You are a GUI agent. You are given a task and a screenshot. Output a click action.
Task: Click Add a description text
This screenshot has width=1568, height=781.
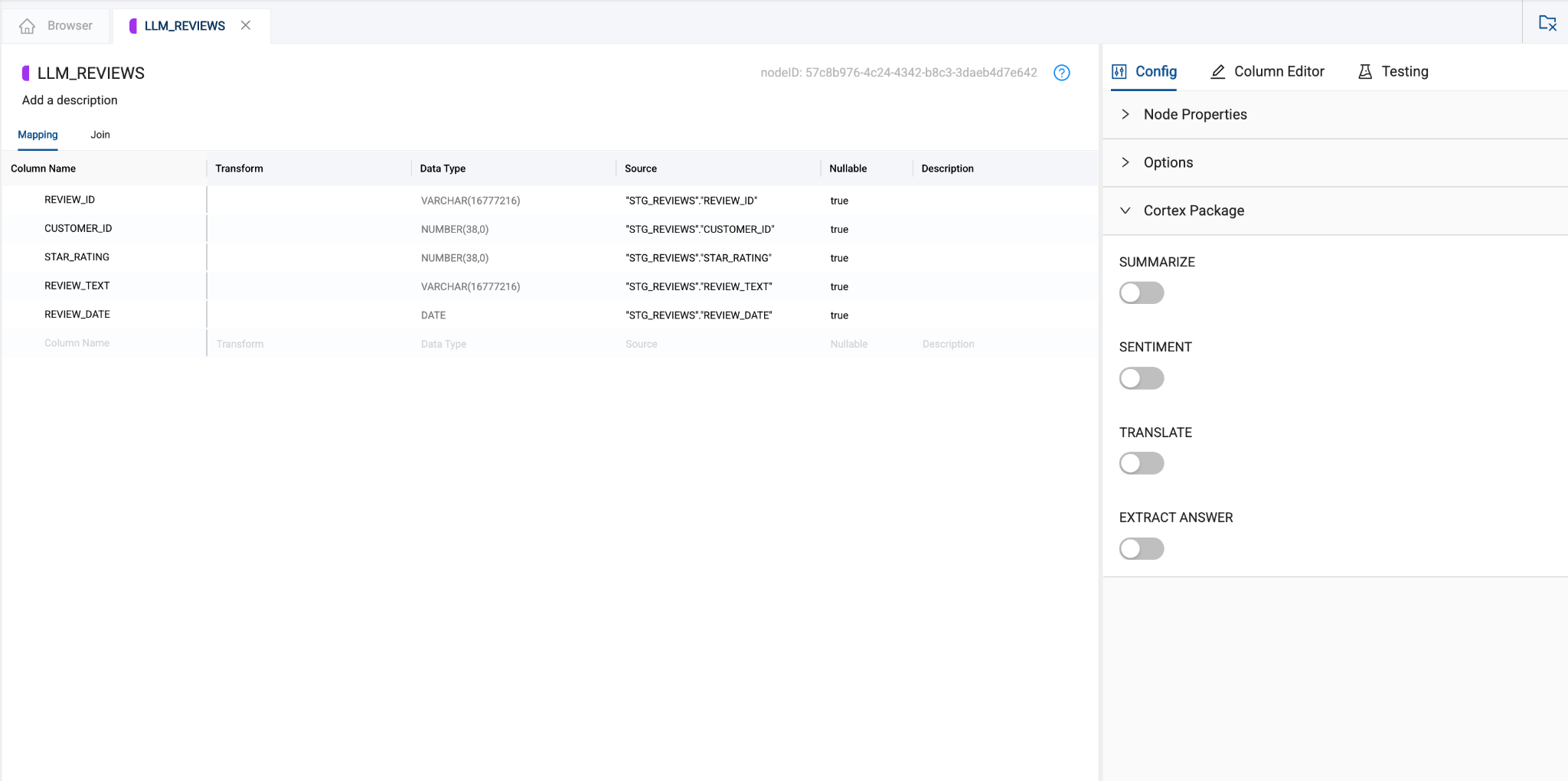70,100
